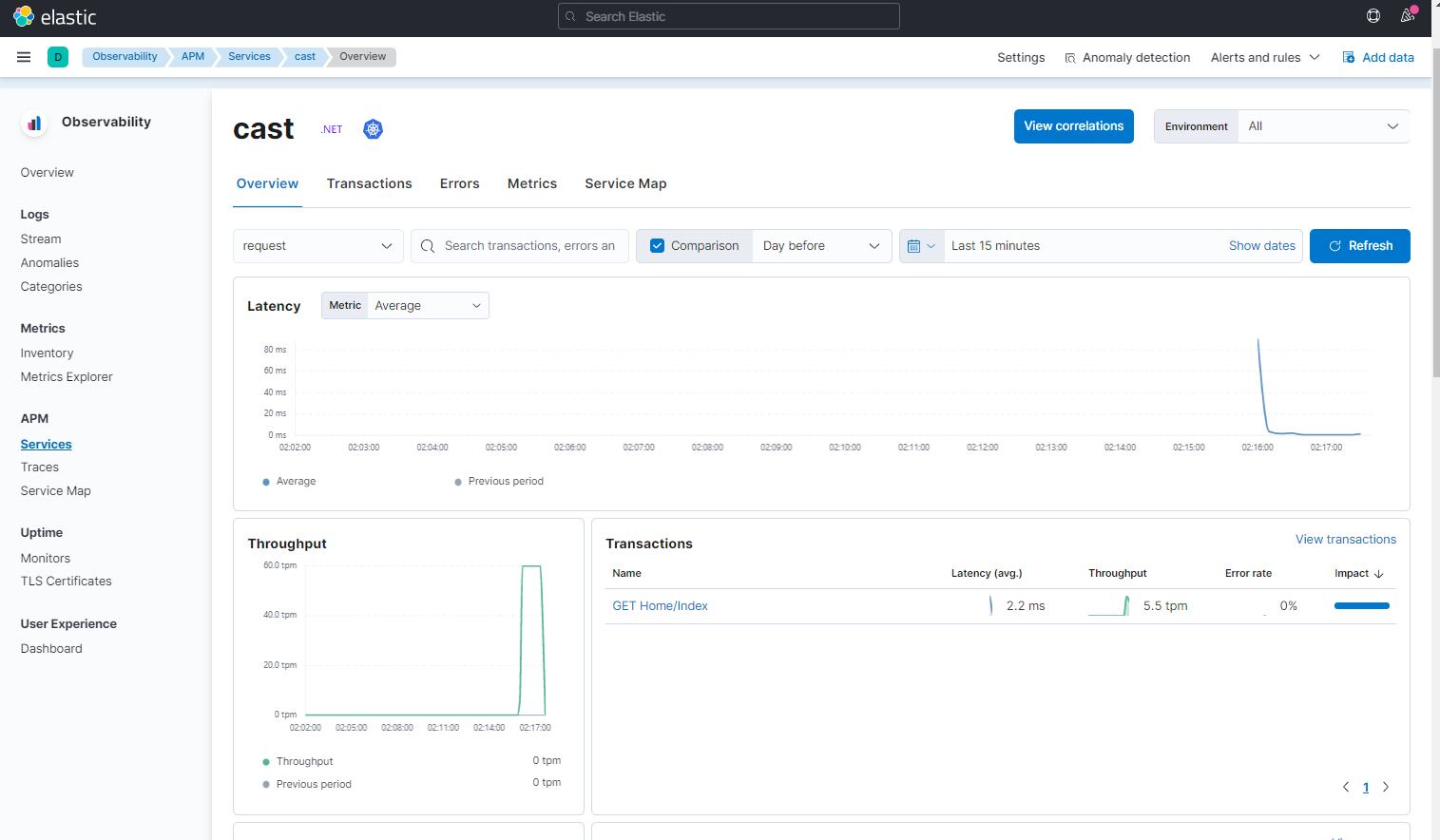Open the help menu icon
Image resolution: width=1440 pixels, height=840 pixels.
pyautogui.click(x=1373, y=16)
